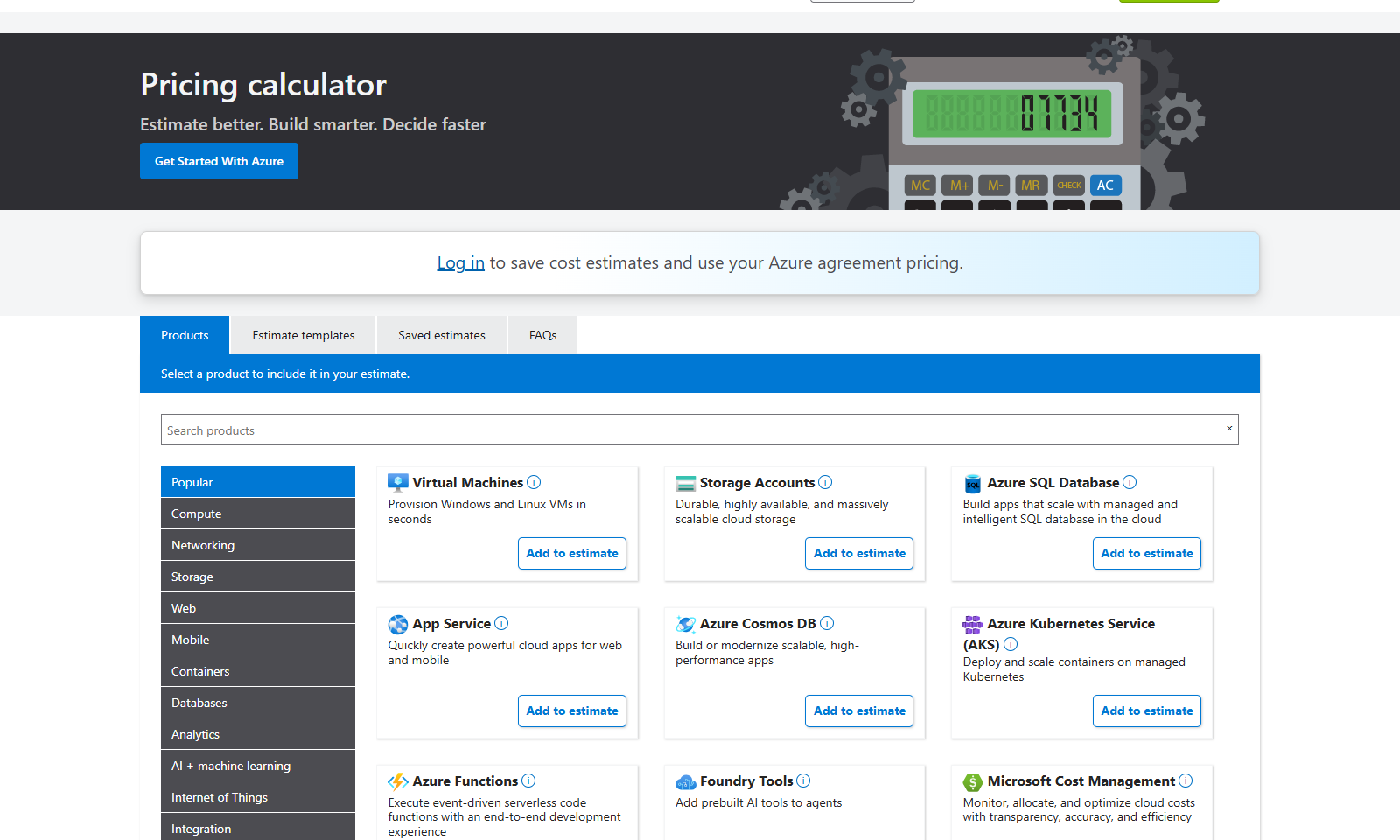1400x840 pixels.
Task: Show info for Azure SQL Database
Action: pos(1130,482)
